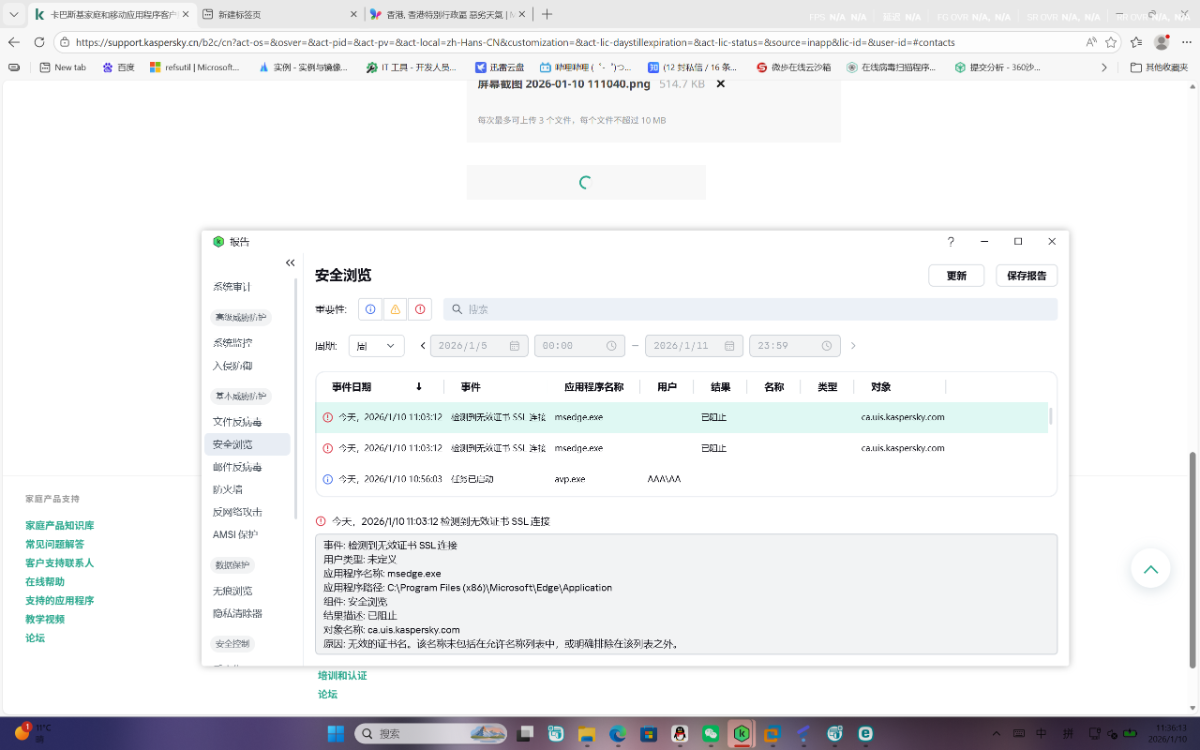Open 系统审计 in report sidebar
The width and height of the screenshot is (1200, 750).
pos(232,287)
